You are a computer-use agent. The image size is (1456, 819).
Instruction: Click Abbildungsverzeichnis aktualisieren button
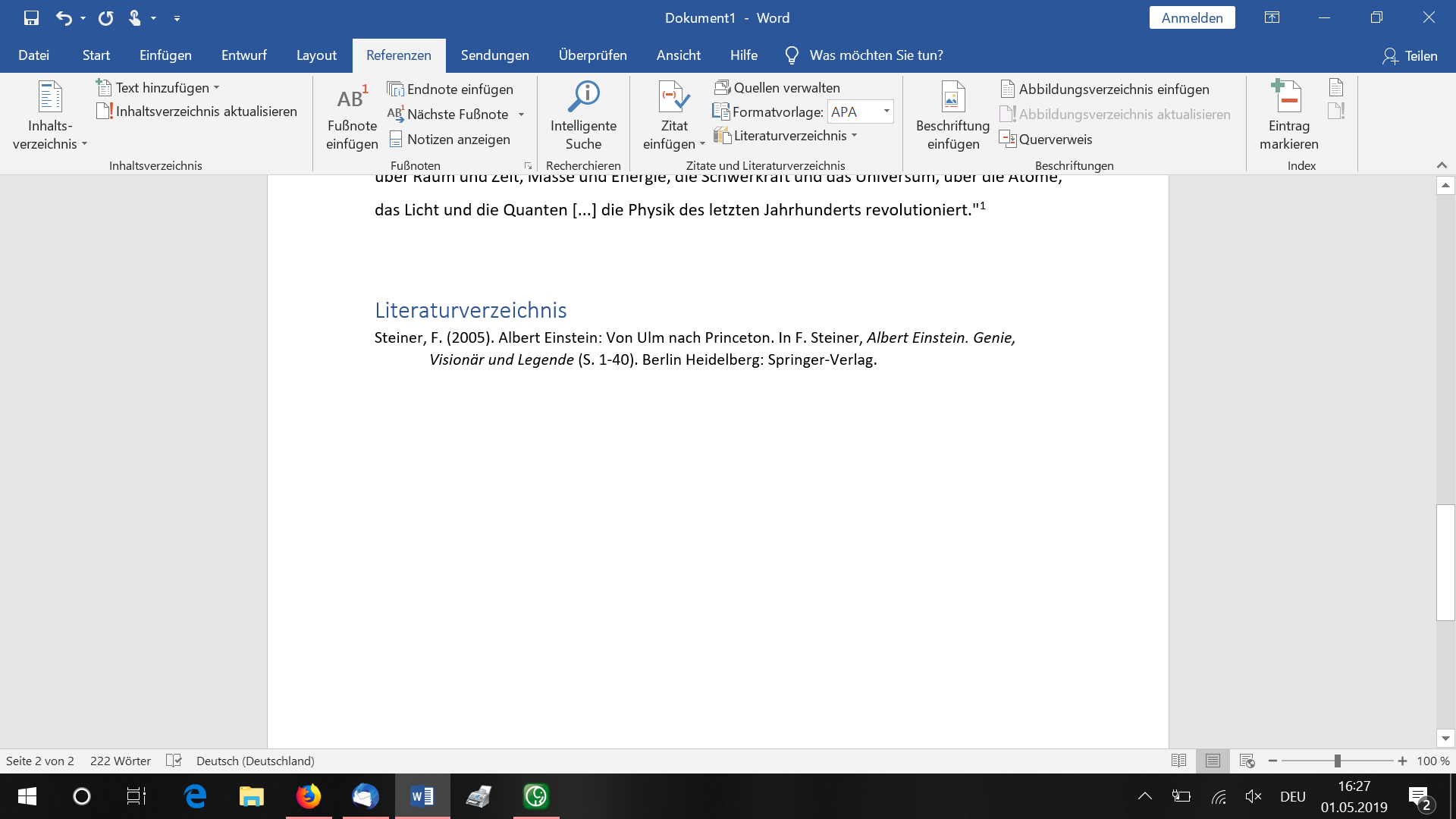tap(1115, 113)
